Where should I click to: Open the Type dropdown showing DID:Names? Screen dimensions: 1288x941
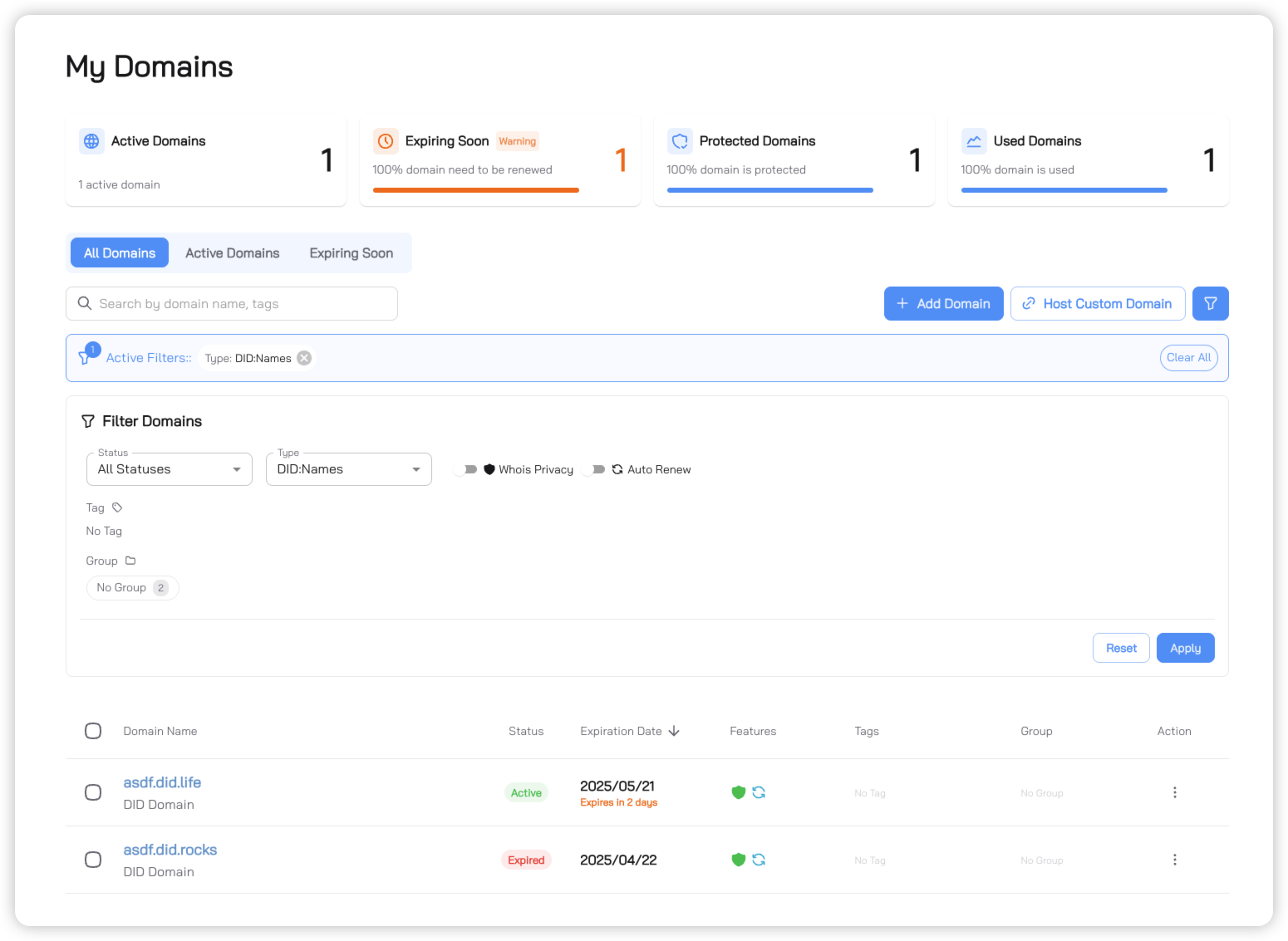coord(349,469)
